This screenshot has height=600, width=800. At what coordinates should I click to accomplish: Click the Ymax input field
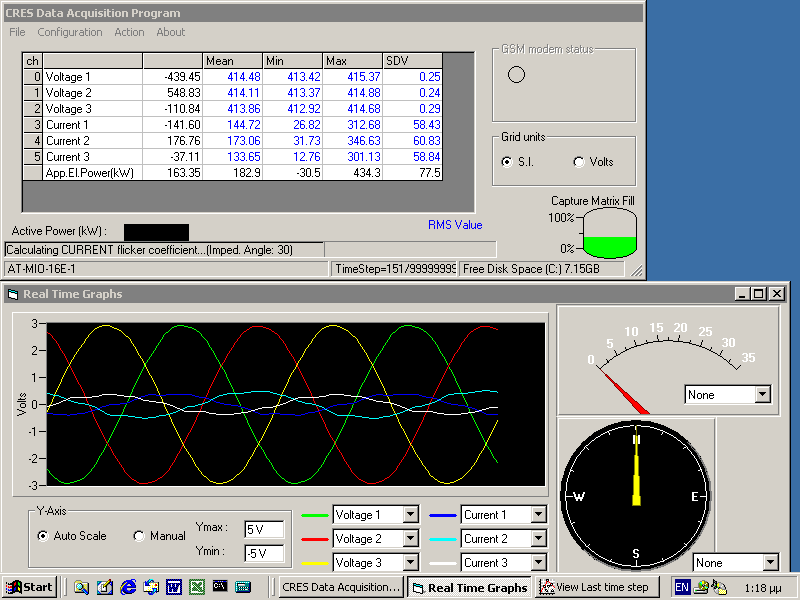264,529
